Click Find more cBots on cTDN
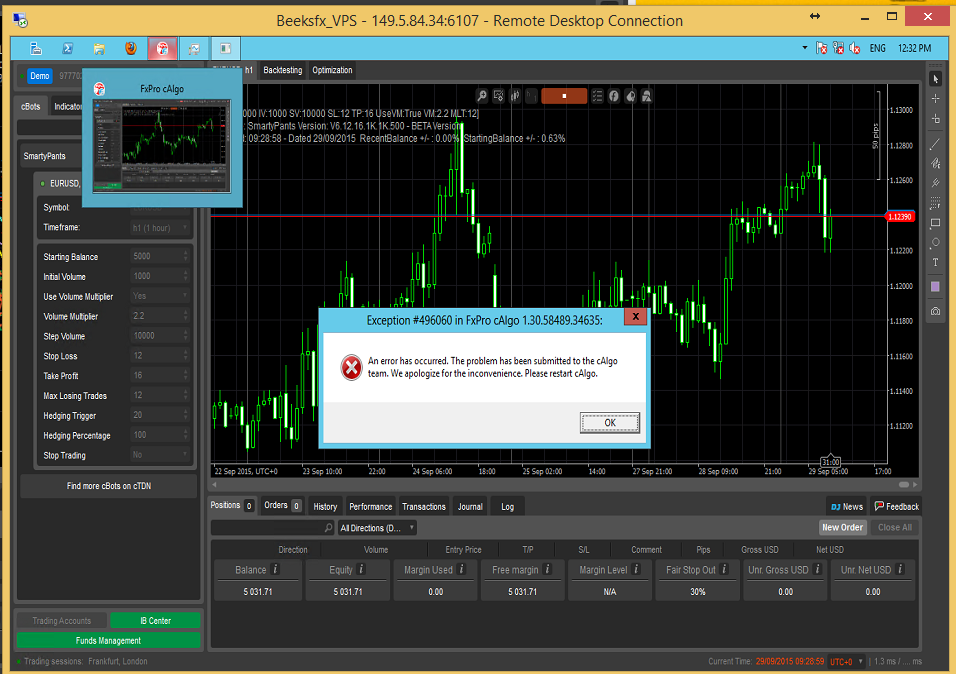Image resolution: width=956 pixels, height=674 pixels. pyautogui.click(x=109, y=486)
